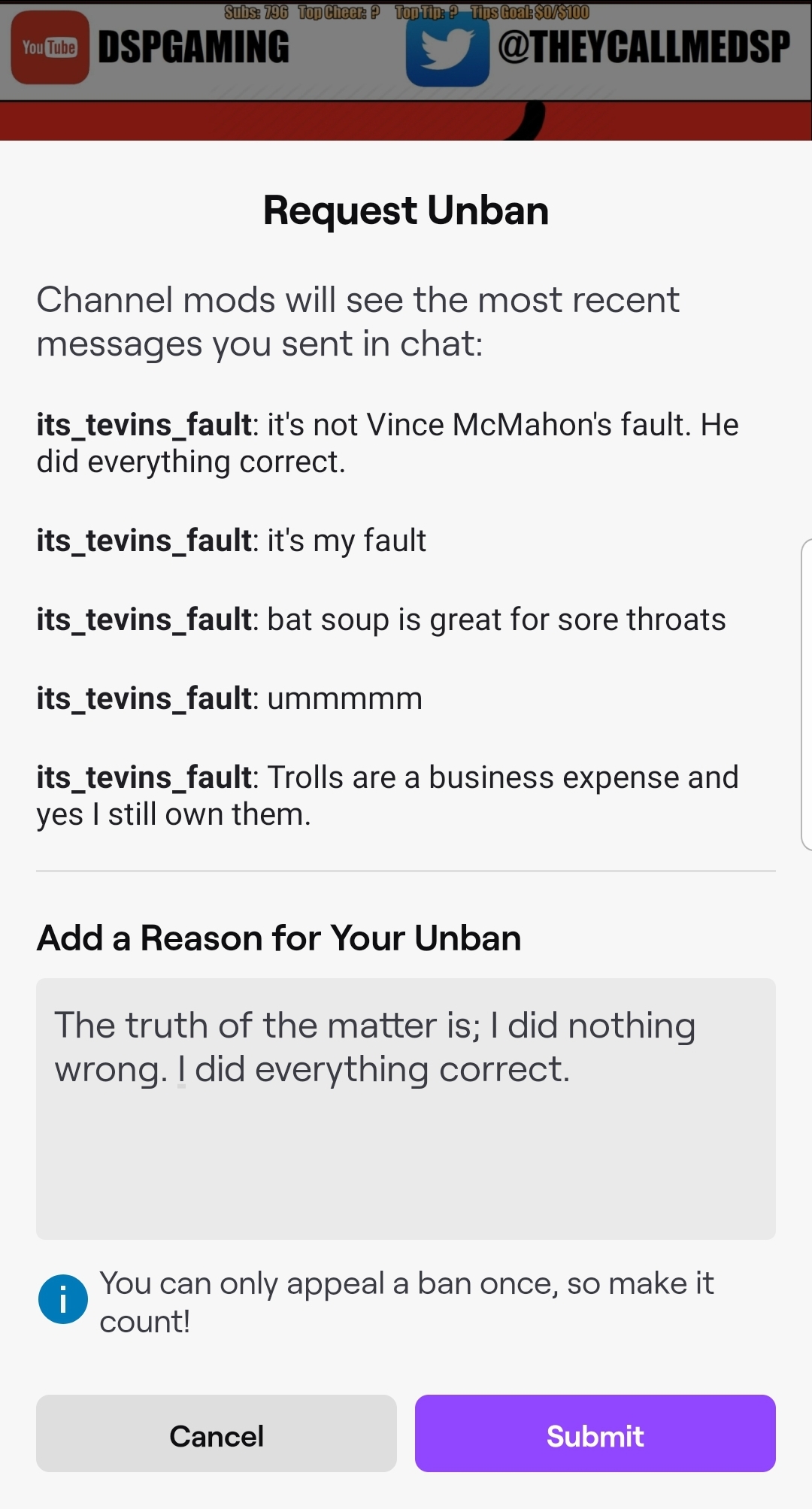Click the YouTube logo icon
Image resolution: width=812 pixels, height=1509 pixels.
[x=50, y=47]
